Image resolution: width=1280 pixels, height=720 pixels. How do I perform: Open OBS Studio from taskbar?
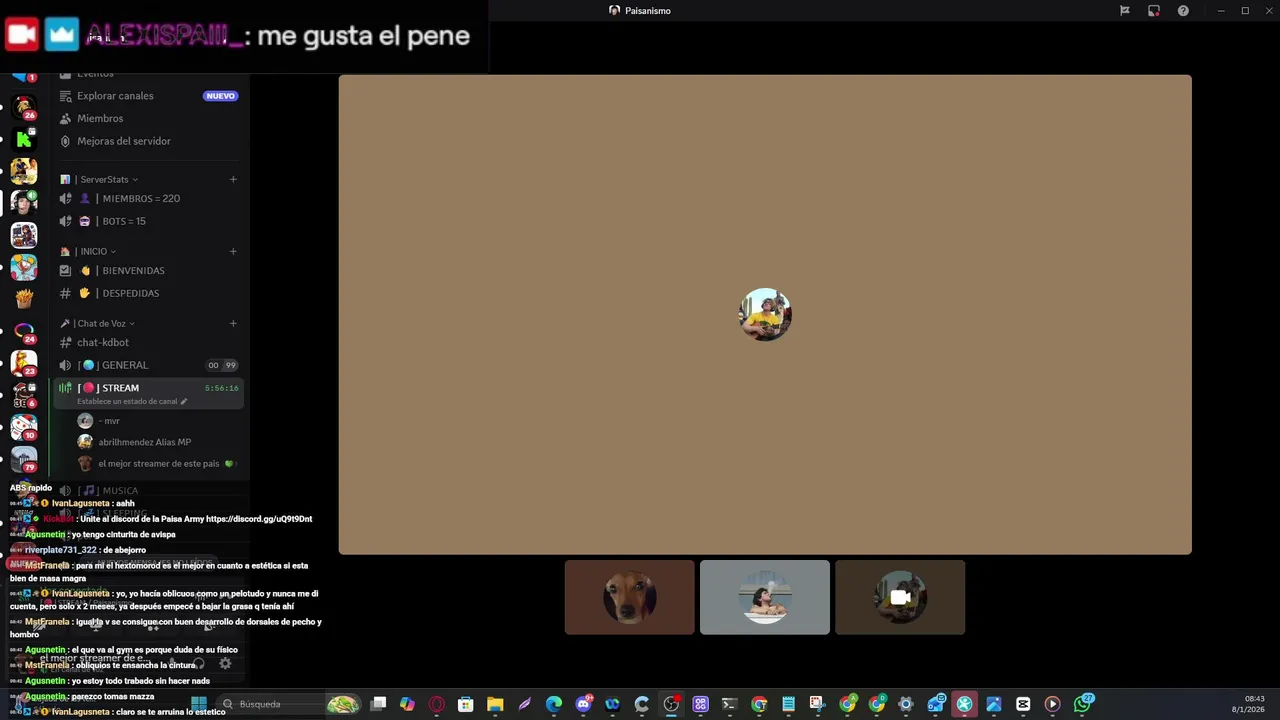tap(671, 704)
